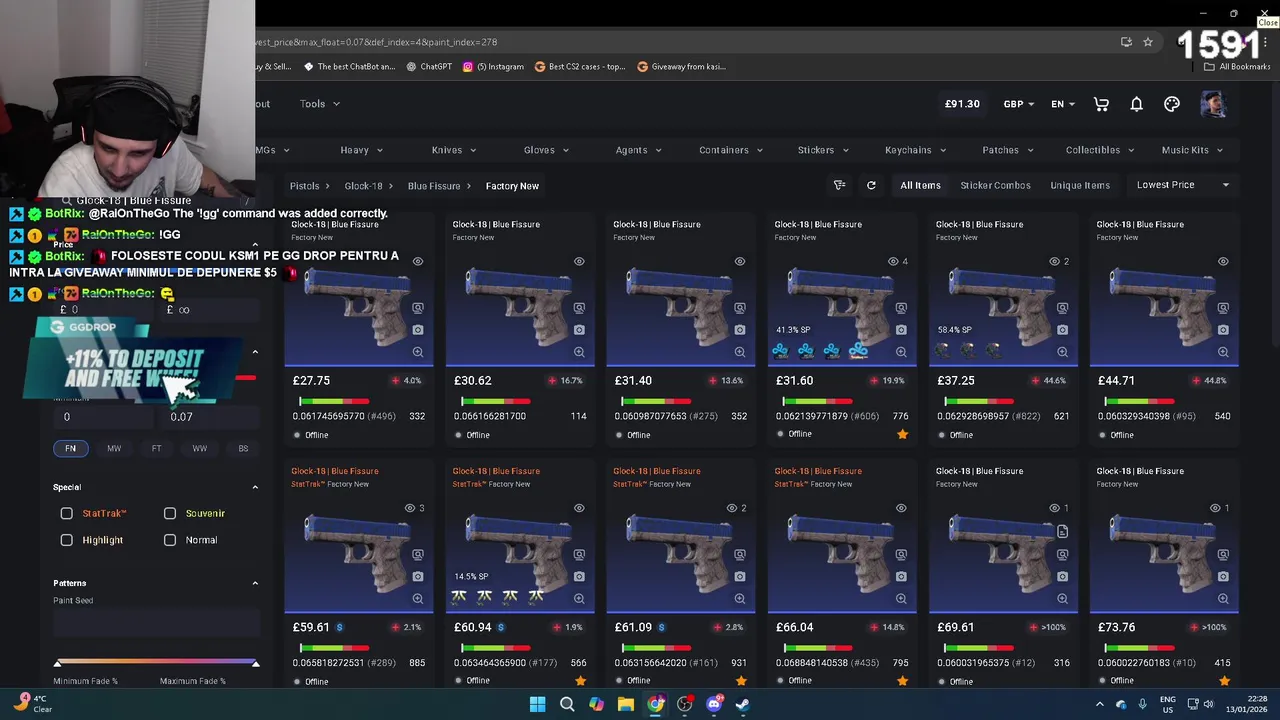Click the Glock-18 breadcrumb link
Viewport: 1280px width, 720px height.
point(363,186)
